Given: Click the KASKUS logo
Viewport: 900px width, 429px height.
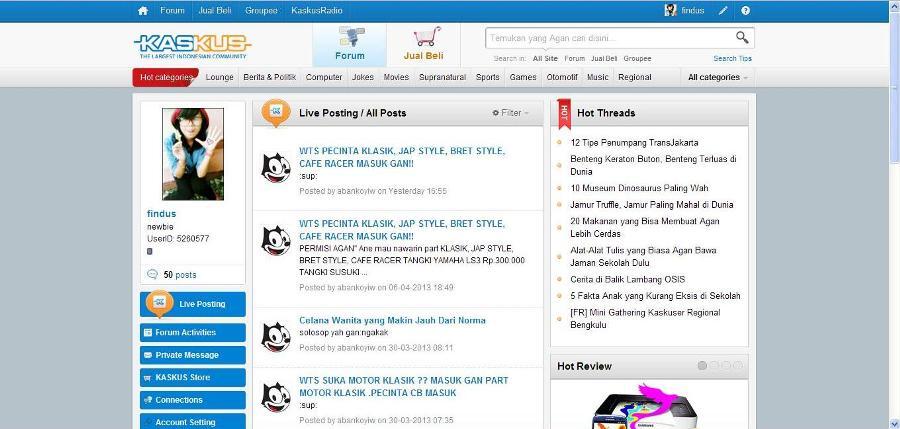Looking at the screenshot, I should [193, 44].
